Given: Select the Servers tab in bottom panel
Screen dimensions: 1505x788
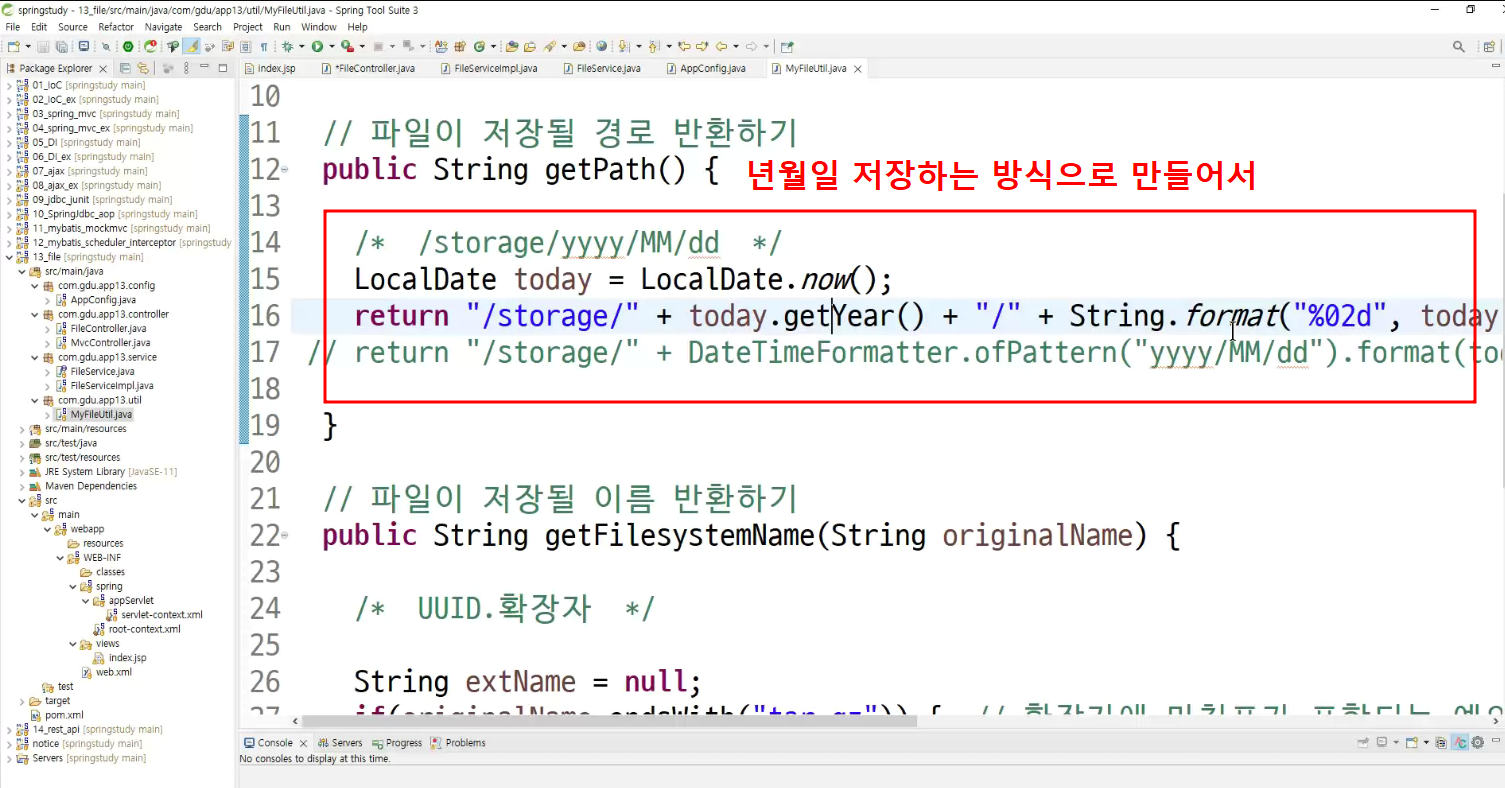Looking at the screenshot, I should pos(340,743).
